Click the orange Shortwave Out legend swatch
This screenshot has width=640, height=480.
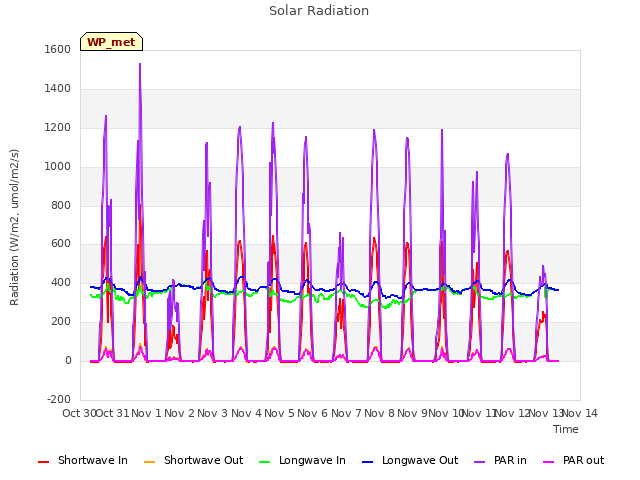click(149, 462)
